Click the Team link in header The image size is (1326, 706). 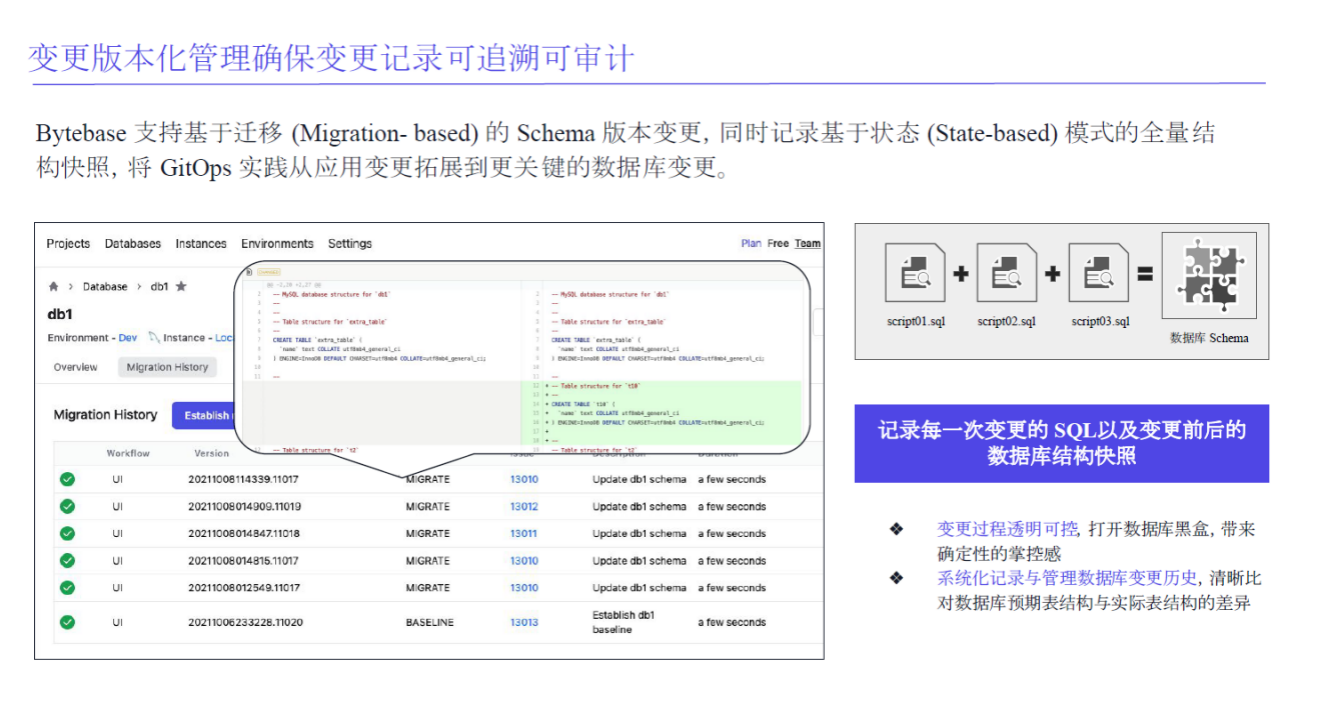808,243
